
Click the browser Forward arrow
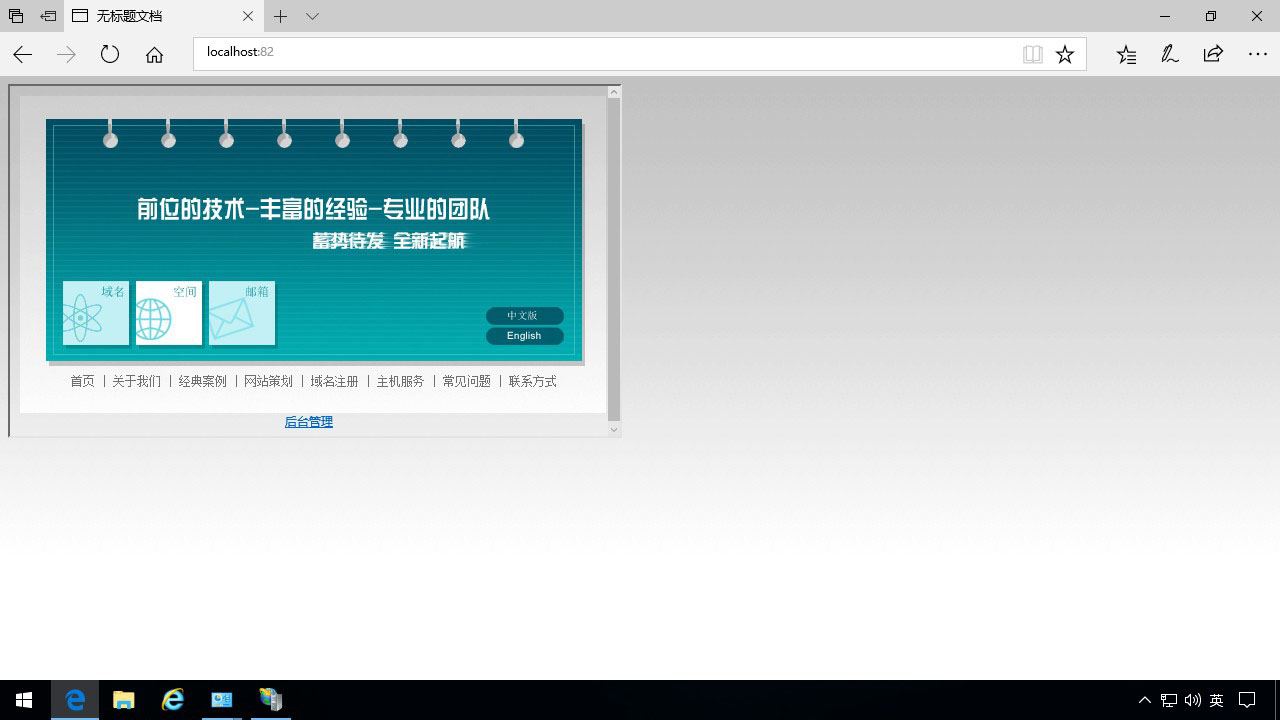[x=66, y=55]
